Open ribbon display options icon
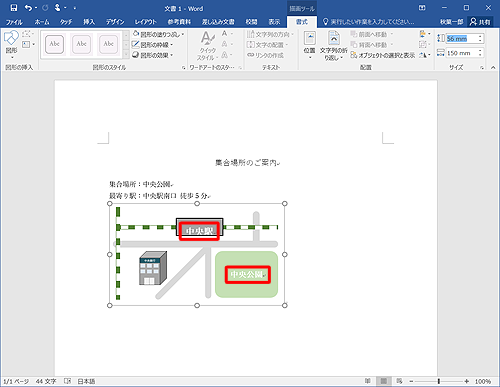Screen dimensions: 500x387 422,8
